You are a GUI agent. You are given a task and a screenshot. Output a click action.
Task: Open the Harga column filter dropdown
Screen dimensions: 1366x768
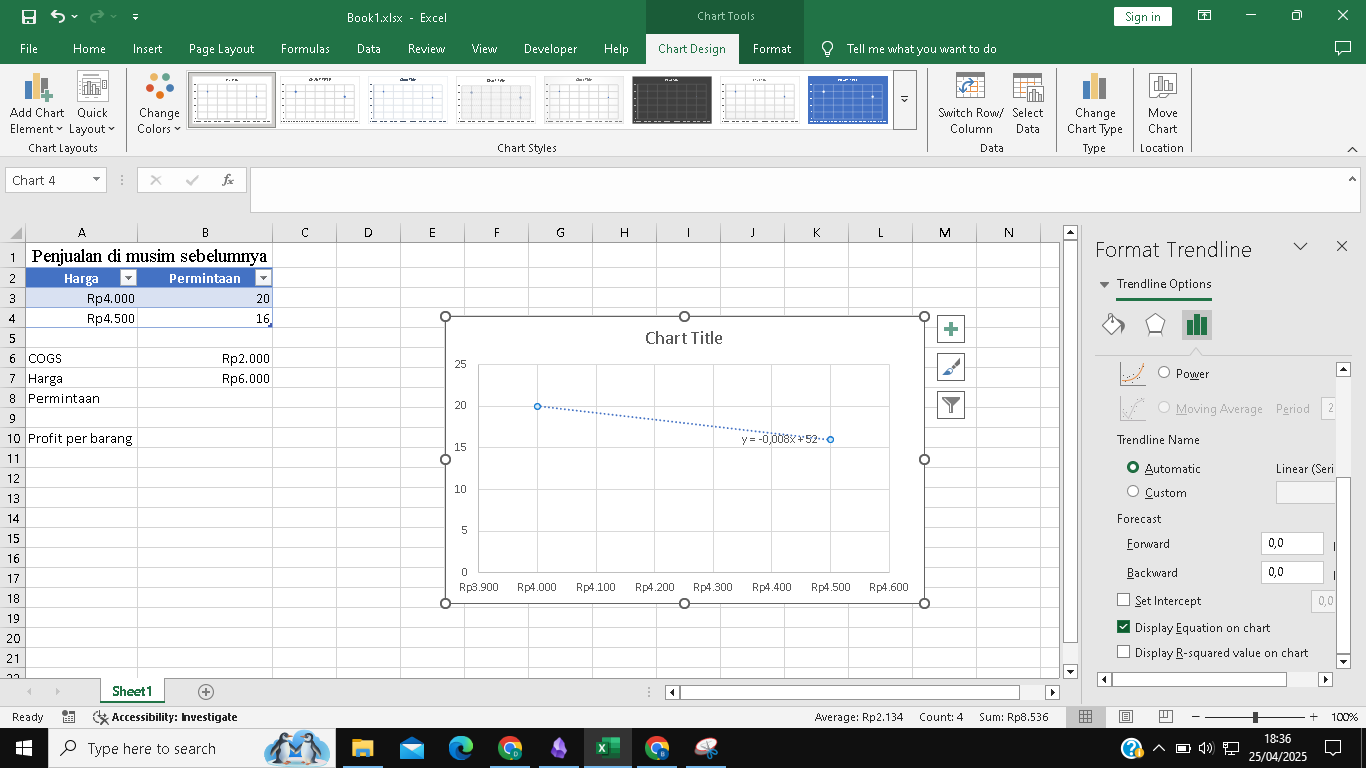click(x=127, y=278)
